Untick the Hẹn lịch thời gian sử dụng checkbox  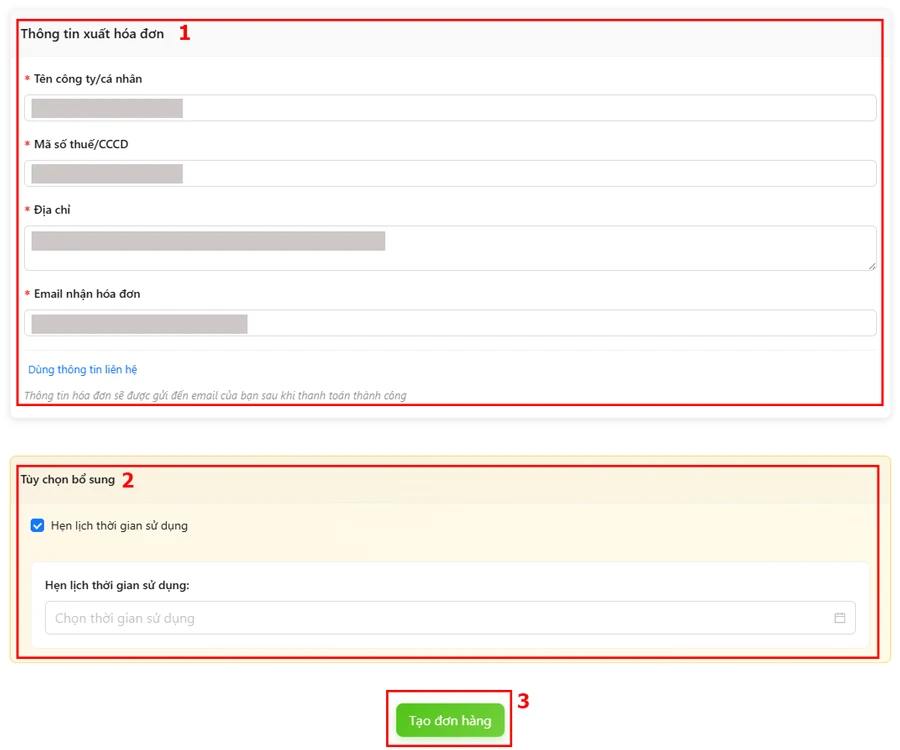click(38, 525)
